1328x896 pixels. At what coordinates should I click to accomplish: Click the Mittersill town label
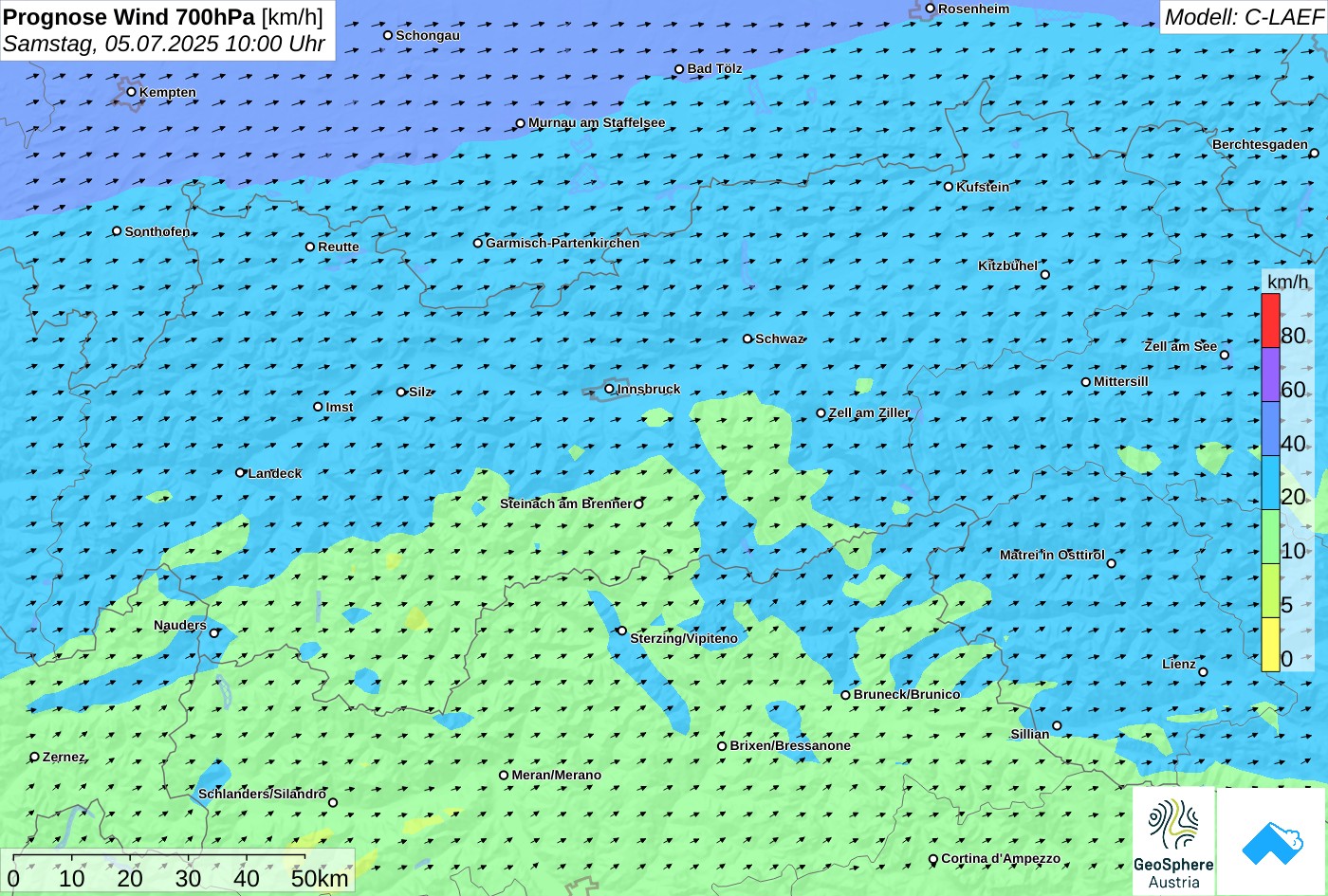pyautogui.click(x=1121, y=381)
